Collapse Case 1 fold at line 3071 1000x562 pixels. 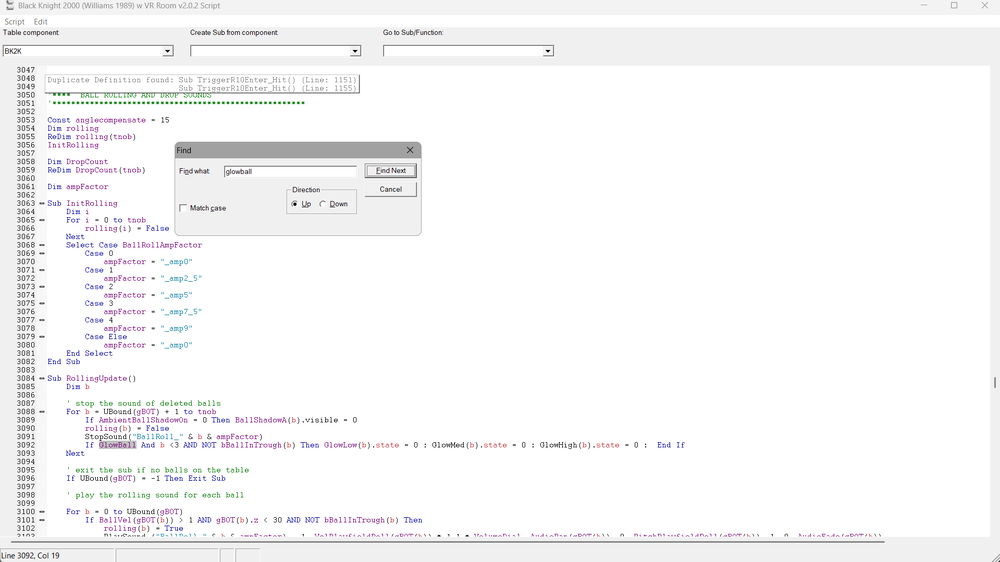click(42, 270)
